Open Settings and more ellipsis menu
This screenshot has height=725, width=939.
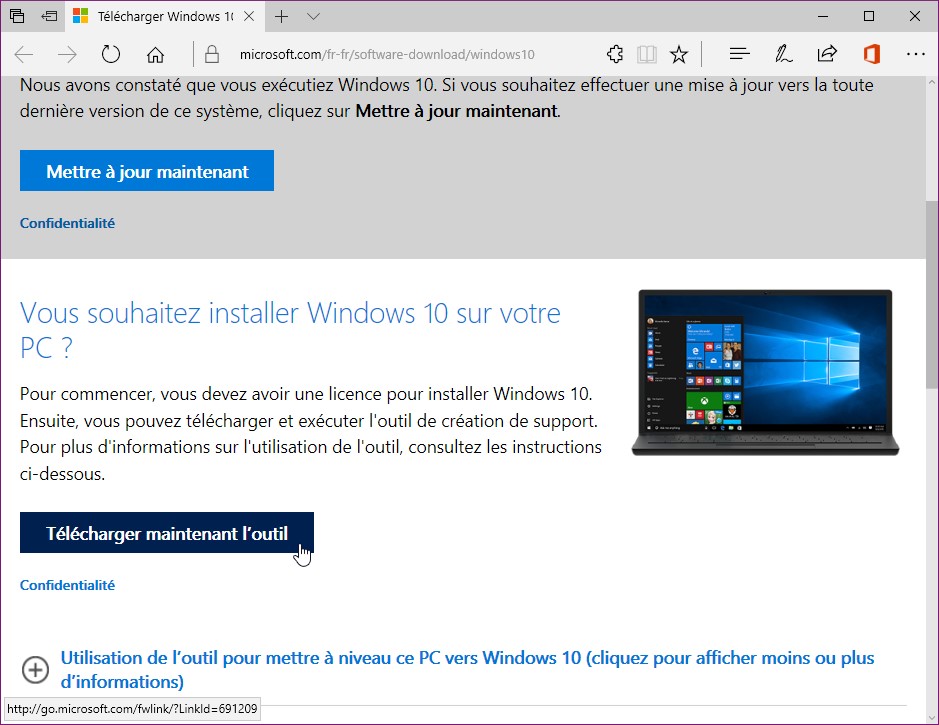[916, 54]
